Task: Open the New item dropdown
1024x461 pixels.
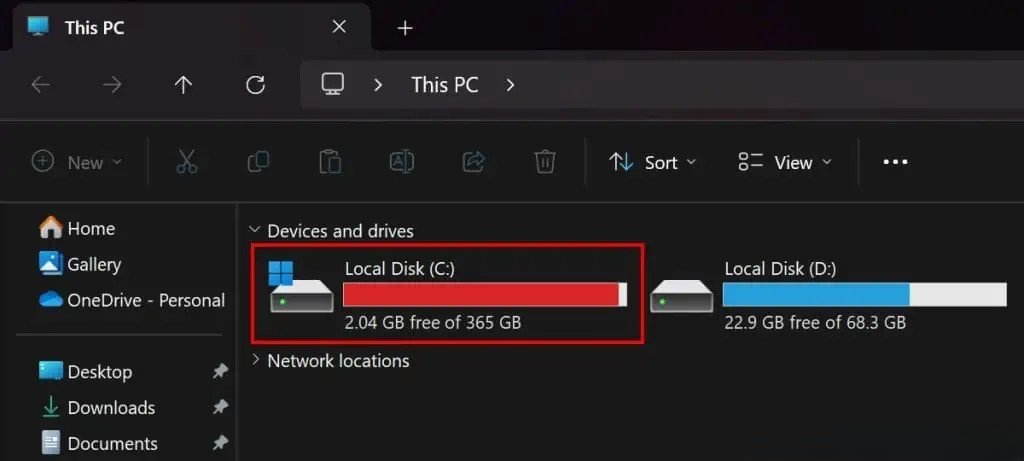Action: (77, 162)
